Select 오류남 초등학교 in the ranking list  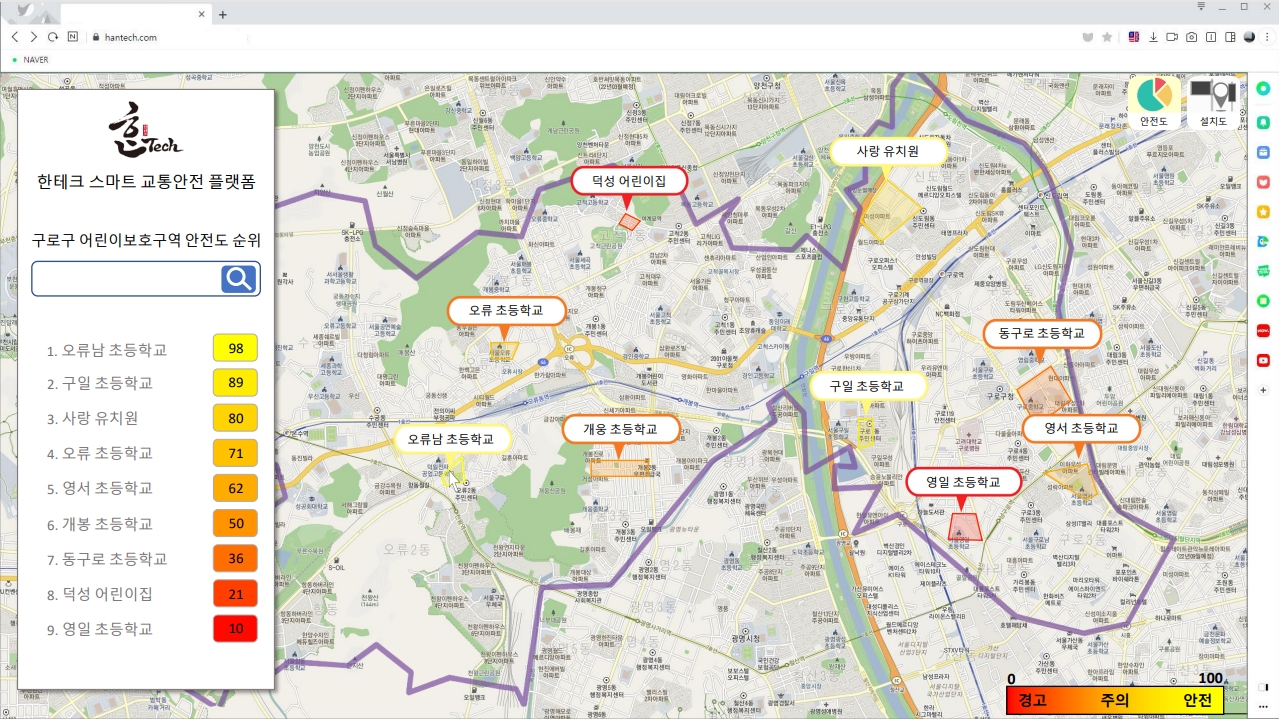(114, 350)
